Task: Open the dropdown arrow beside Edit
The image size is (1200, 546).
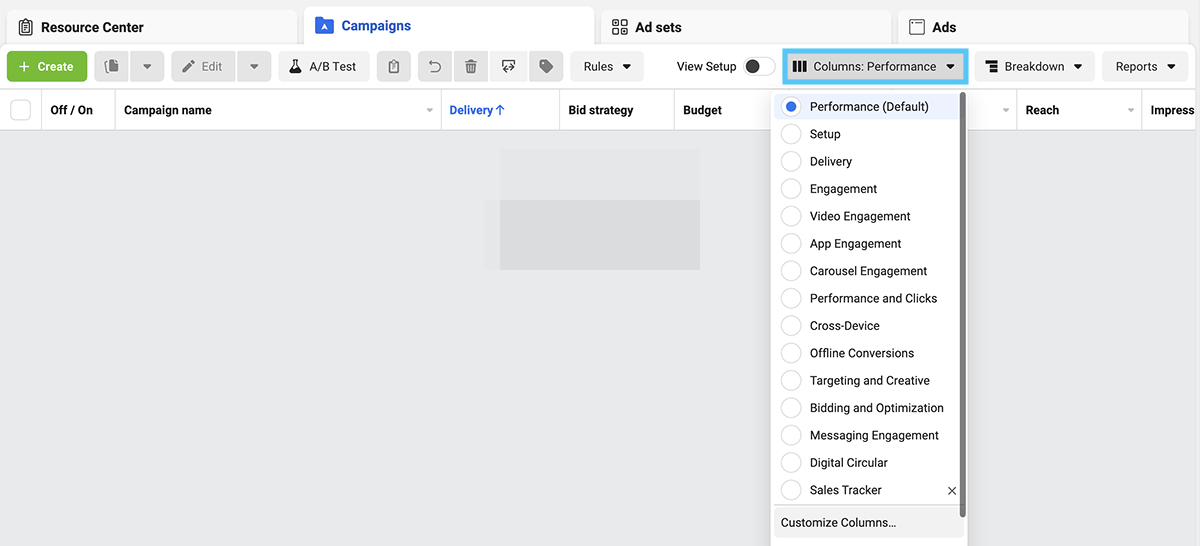Action: click(254, 67)
